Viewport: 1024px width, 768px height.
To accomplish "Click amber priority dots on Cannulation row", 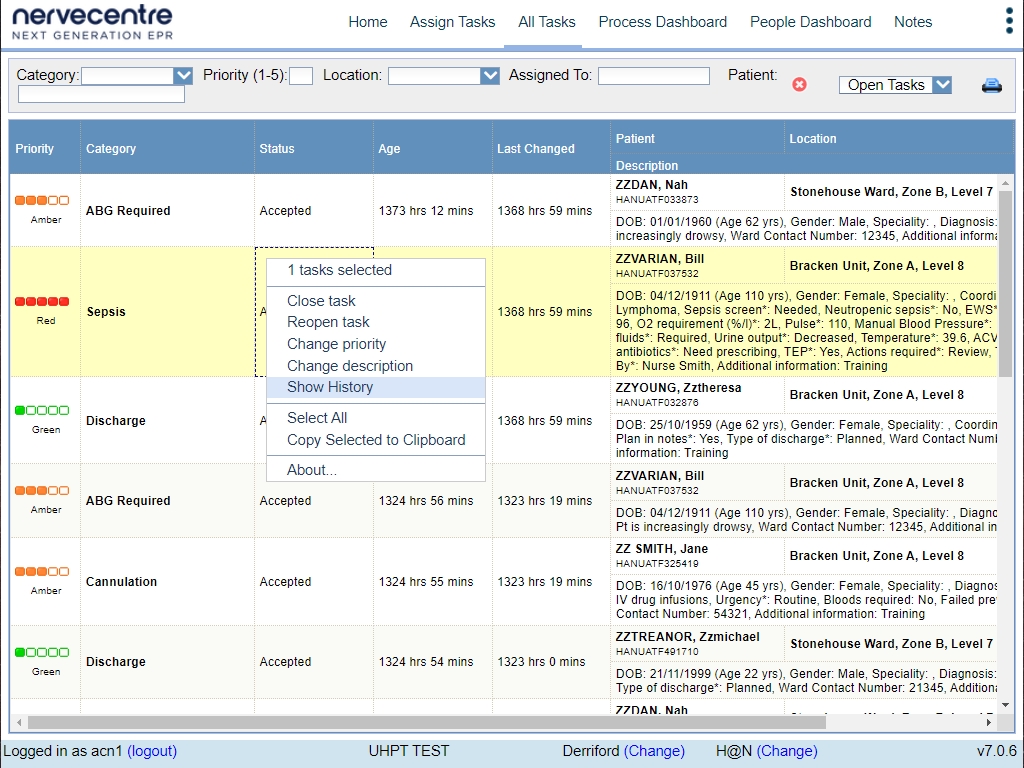I will tap(42, 571).
